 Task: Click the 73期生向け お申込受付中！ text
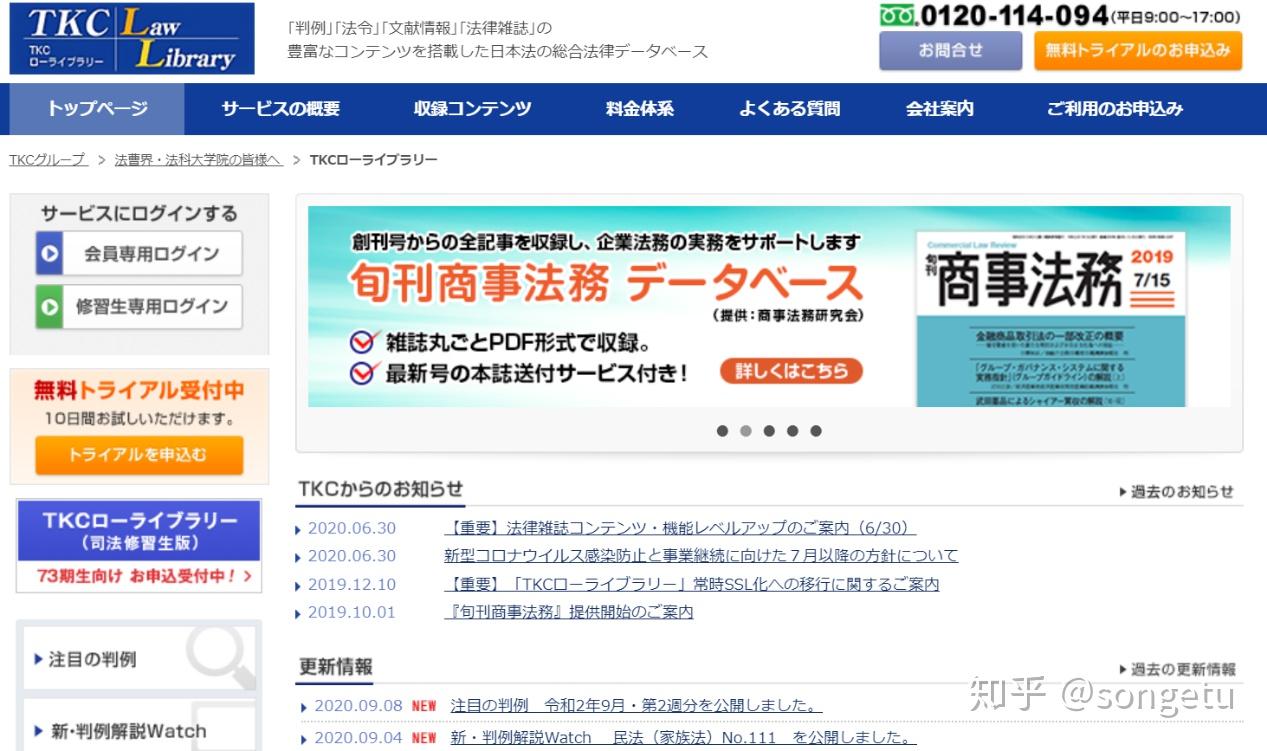tap(138, 577)
